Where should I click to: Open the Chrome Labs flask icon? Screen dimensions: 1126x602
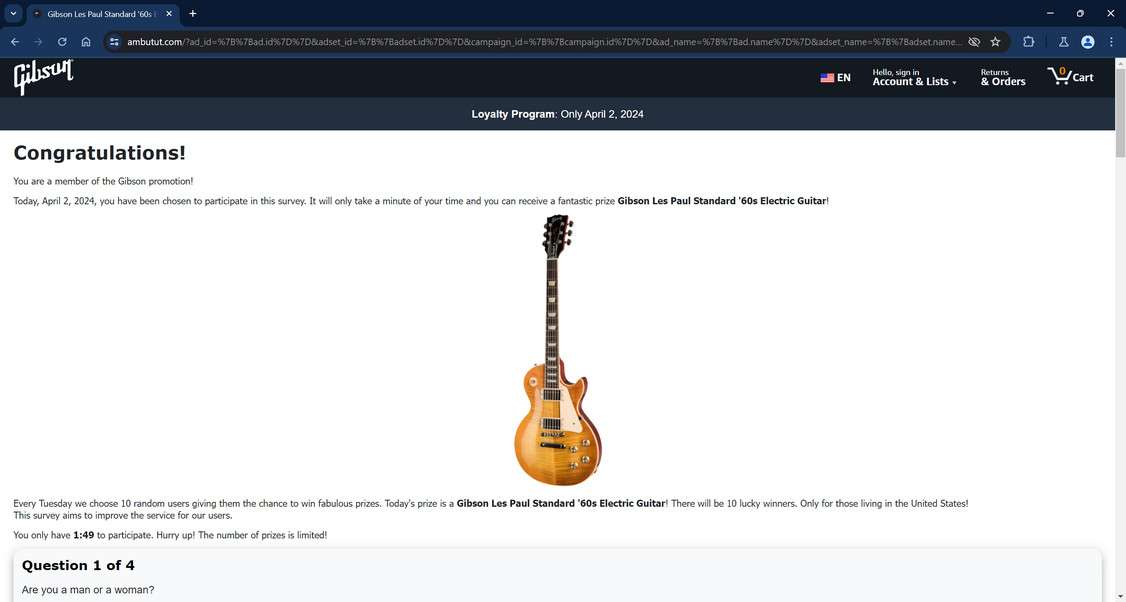[x=1064, y=42]
